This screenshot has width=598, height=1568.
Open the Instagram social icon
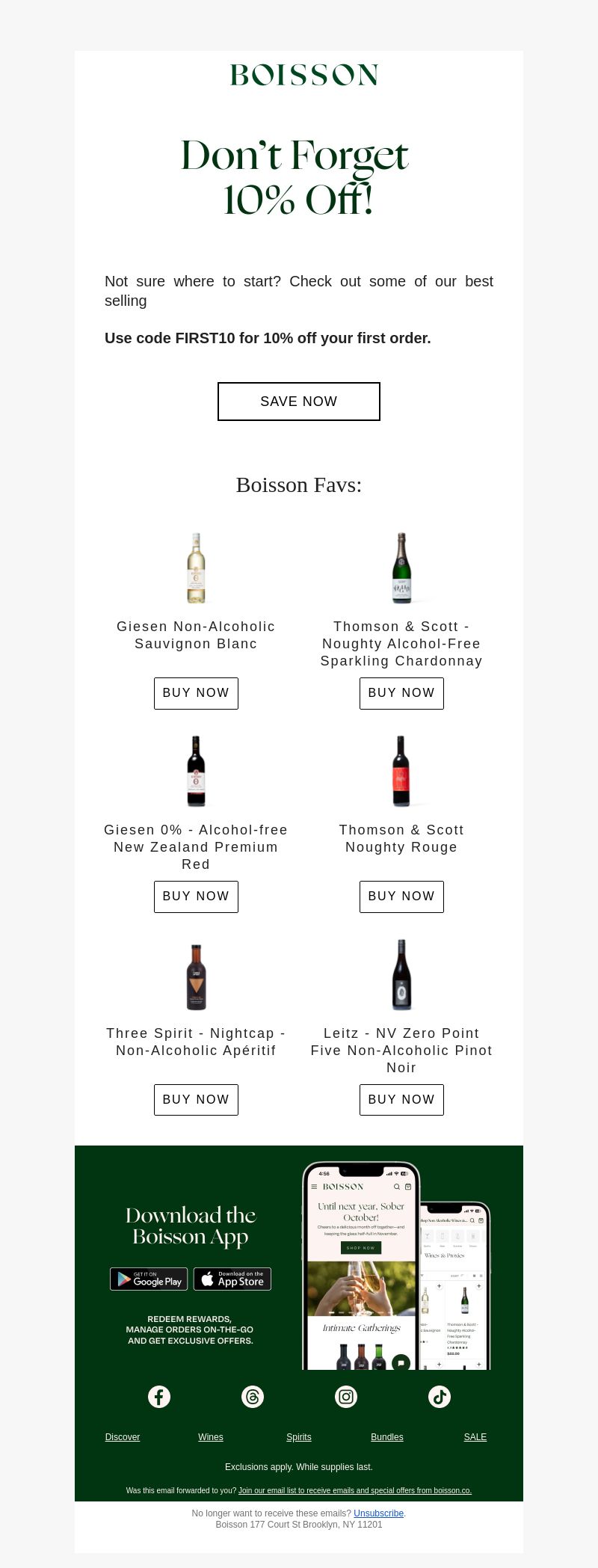point(346,1397)
